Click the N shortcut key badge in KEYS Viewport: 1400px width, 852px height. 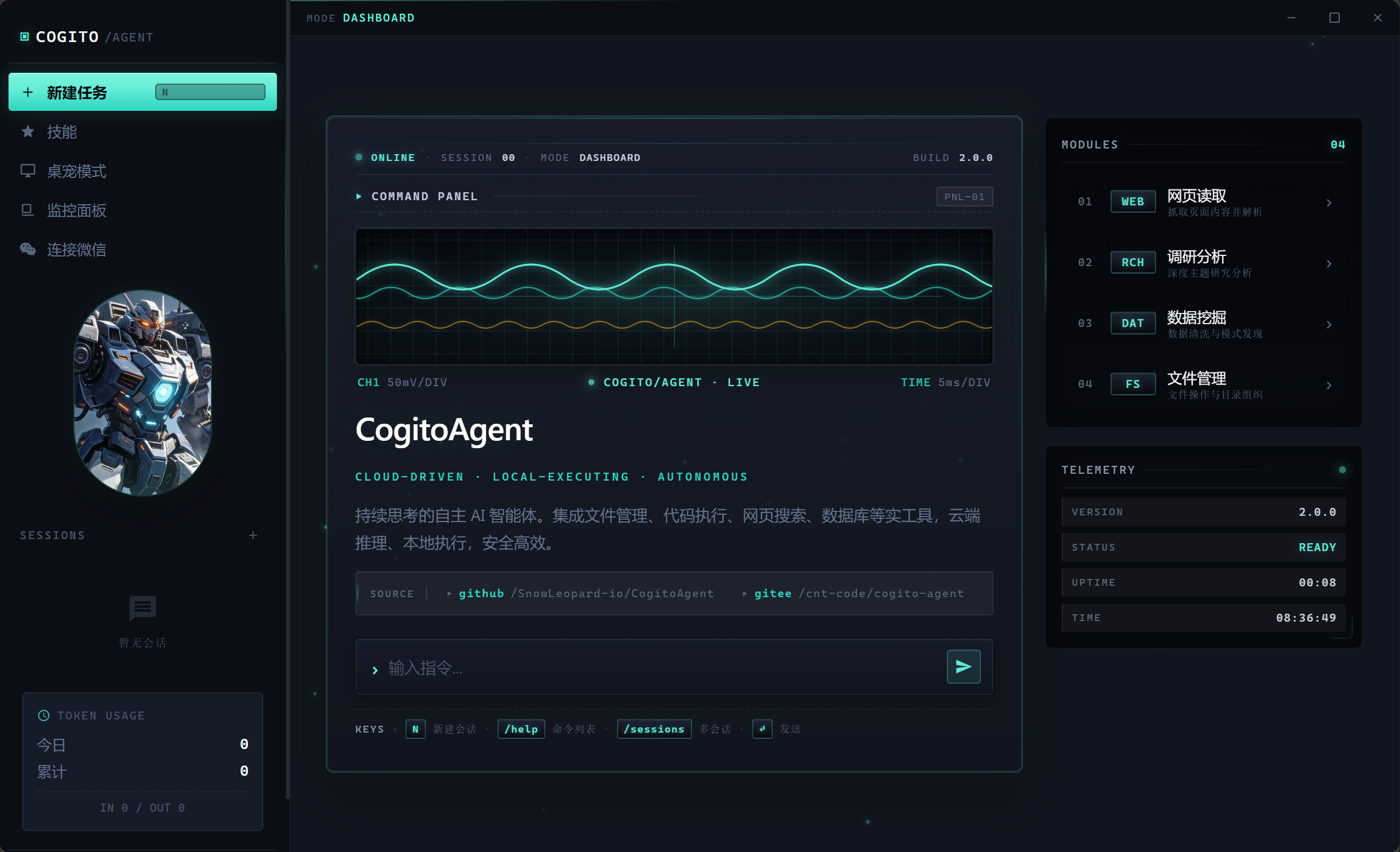click(x=415, y=729)
